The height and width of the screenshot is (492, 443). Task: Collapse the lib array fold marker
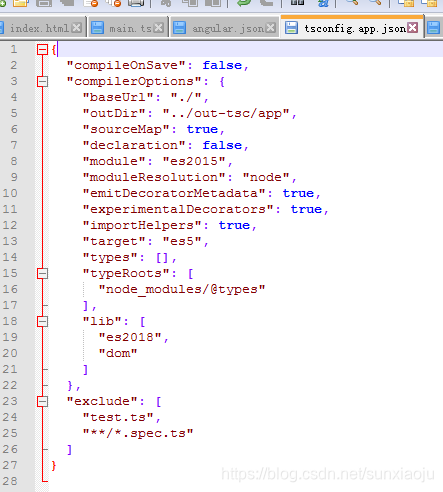[42, 322]
